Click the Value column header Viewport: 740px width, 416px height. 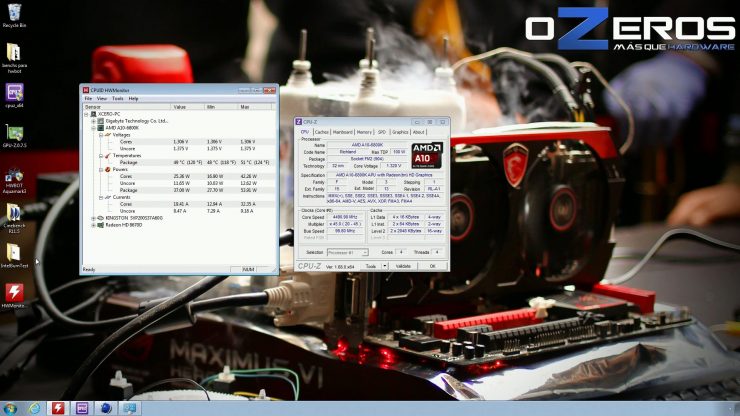(188, 107)
